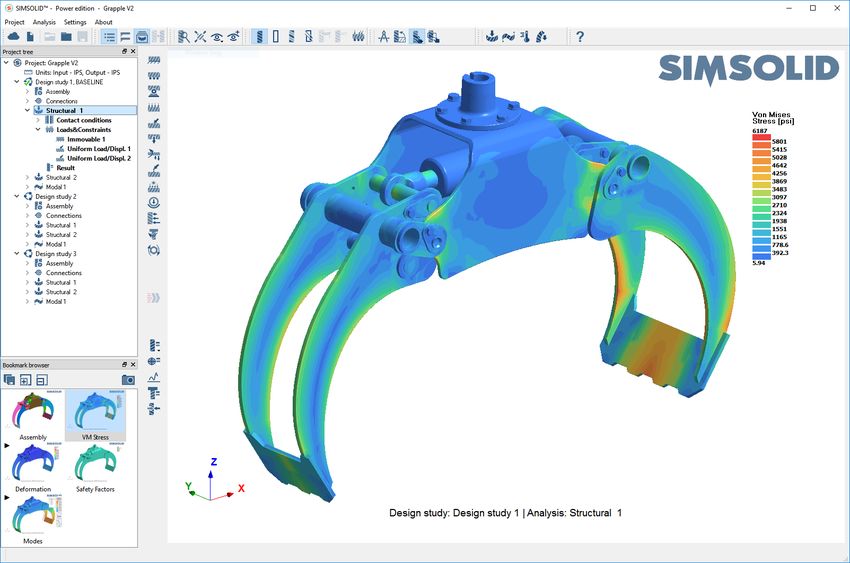Screen dimensions: 850x563
Task: Click the green 2710 legend color band
Action: coord(761,201)
